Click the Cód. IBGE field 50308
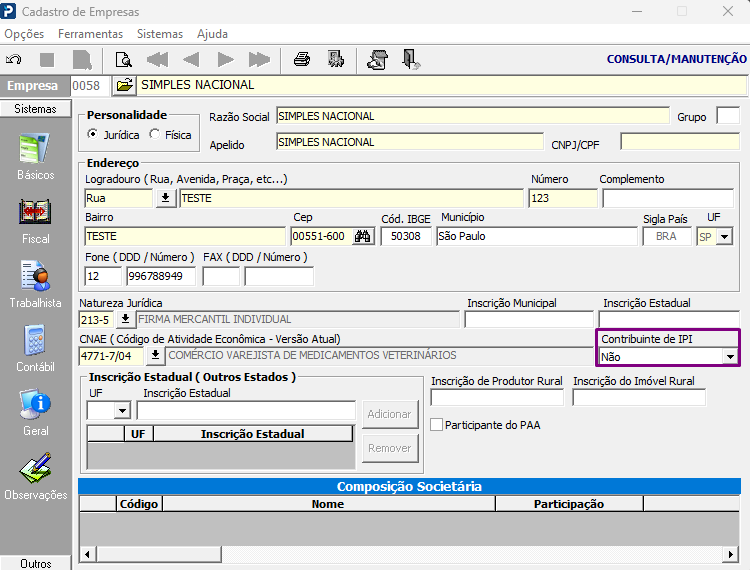Screen dimensions: 750x570 [406, 236]
